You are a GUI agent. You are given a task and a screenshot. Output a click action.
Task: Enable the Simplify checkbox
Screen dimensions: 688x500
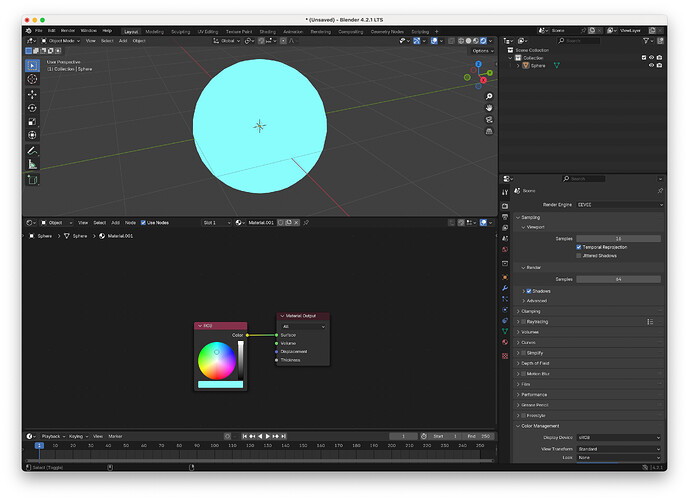tap(523, 353)
